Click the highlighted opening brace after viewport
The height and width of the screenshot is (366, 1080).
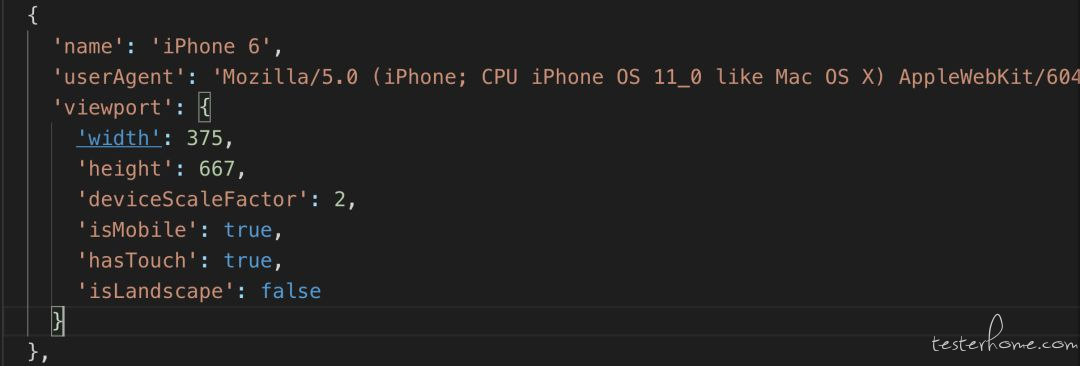tap(204, 108)
